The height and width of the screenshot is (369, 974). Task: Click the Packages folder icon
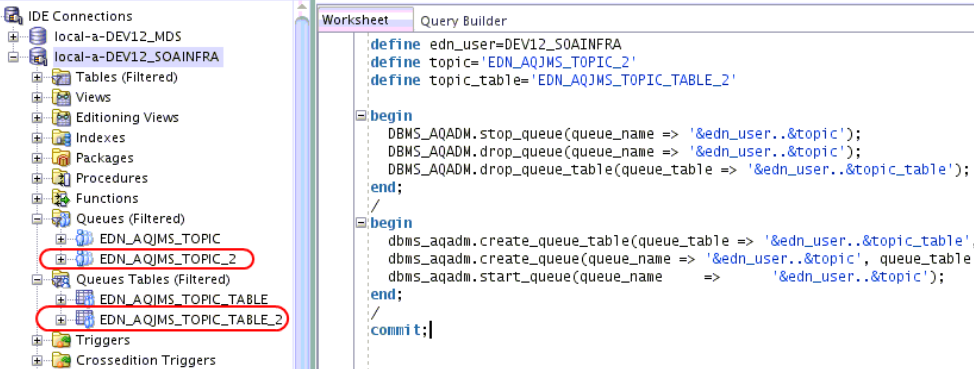pyautogui.click(x=61, y=158)
